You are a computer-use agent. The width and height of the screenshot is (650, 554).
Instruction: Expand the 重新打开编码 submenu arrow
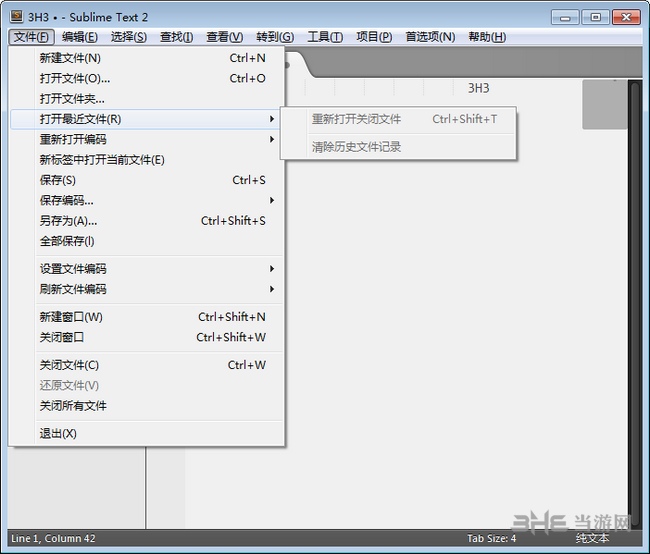point(272,139)
